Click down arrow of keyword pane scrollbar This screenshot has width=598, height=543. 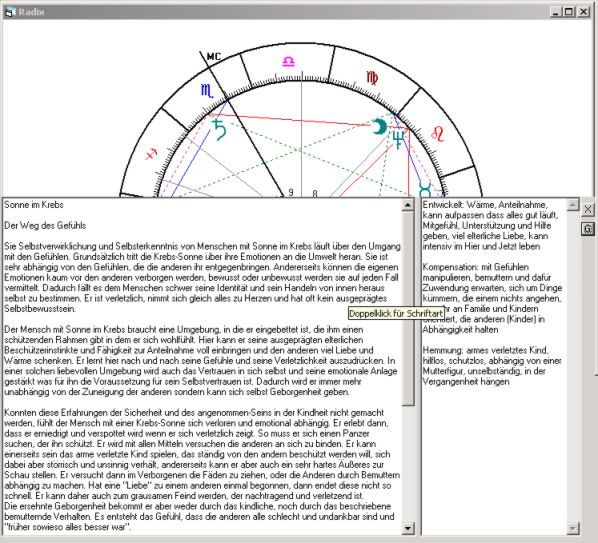point(572,528)
